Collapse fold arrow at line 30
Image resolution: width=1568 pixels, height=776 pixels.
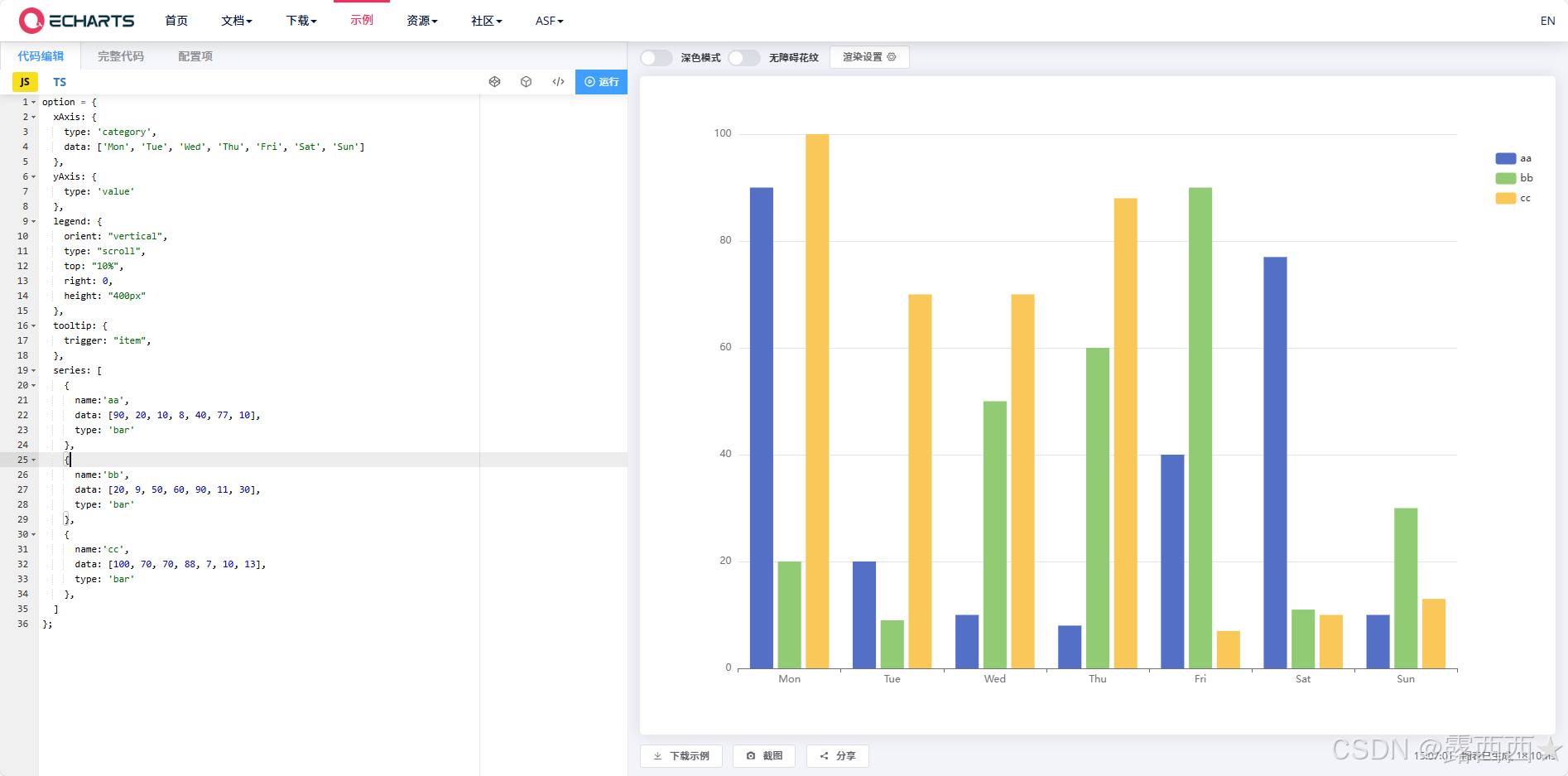tap(34, 535)
